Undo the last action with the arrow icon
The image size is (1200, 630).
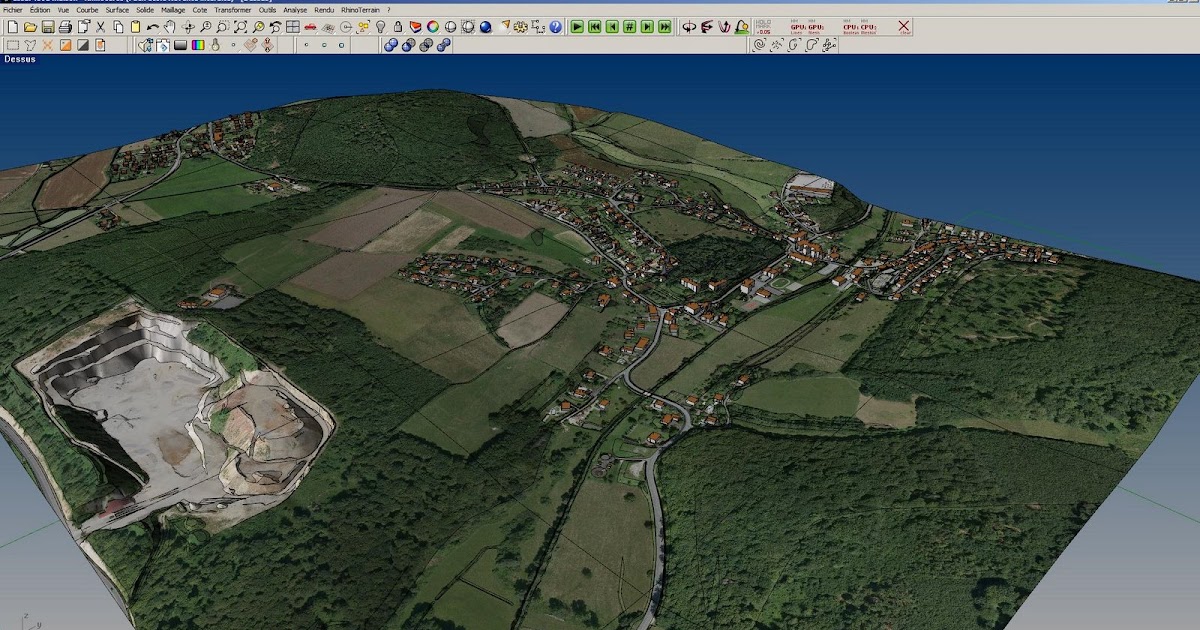pos(152,27)
